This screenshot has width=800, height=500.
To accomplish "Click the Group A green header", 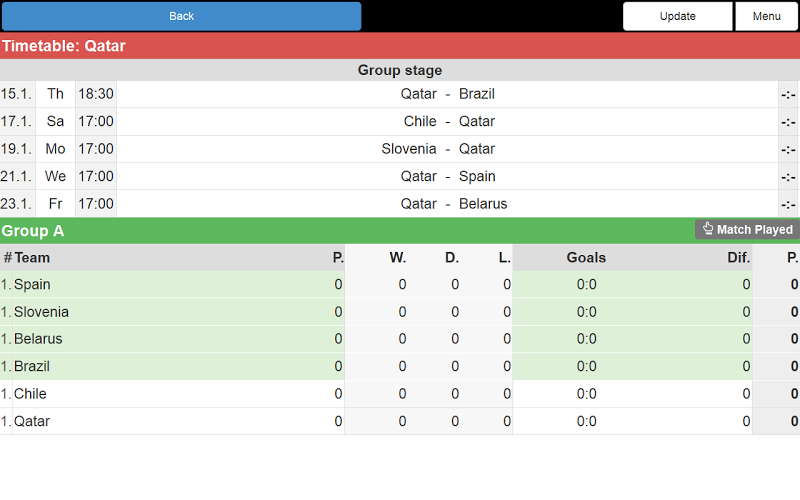I will (x=300, y=231).
